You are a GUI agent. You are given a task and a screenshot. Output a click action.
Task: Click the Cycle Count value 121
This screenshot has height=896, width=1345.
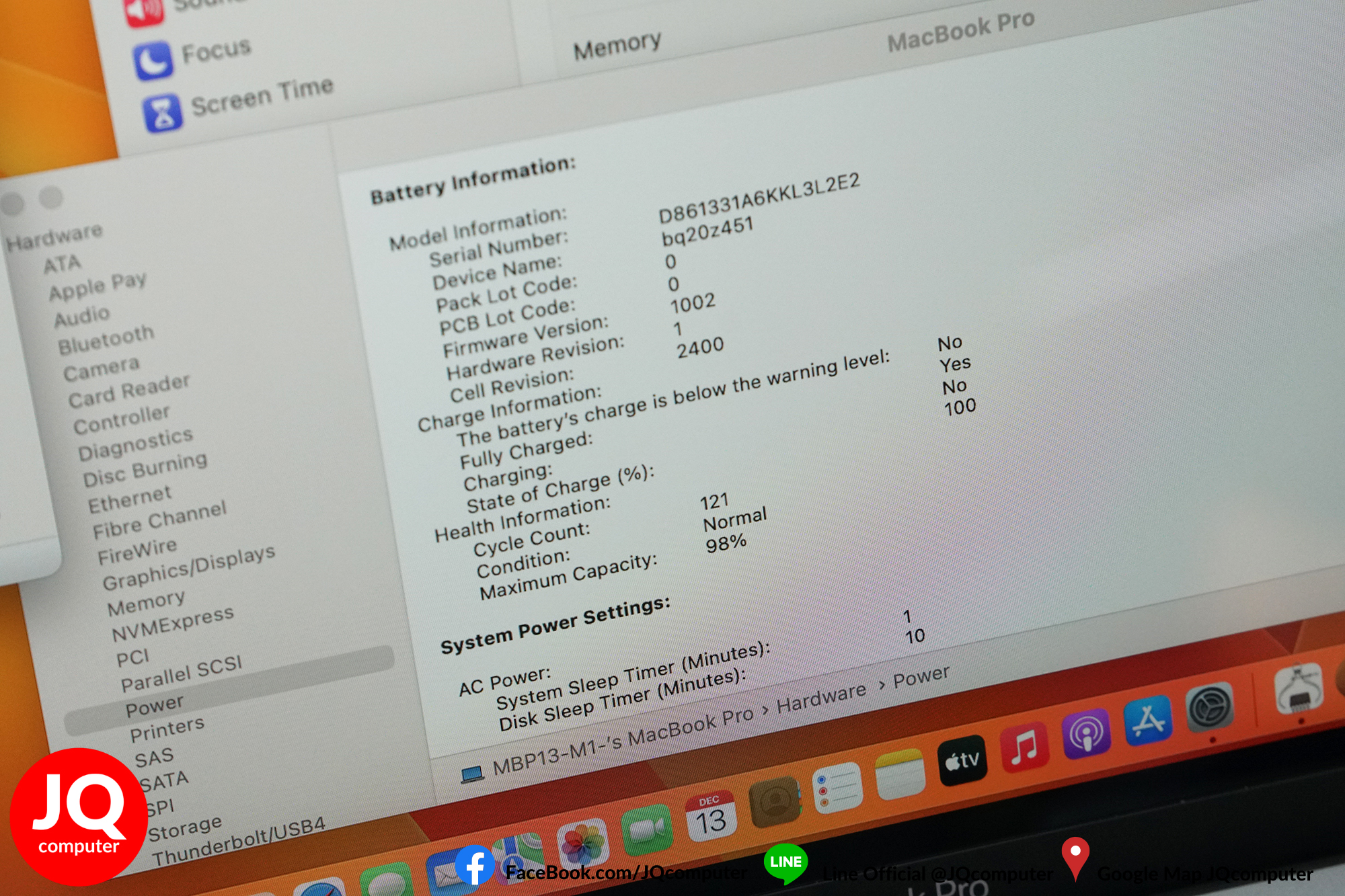(714, 501)
